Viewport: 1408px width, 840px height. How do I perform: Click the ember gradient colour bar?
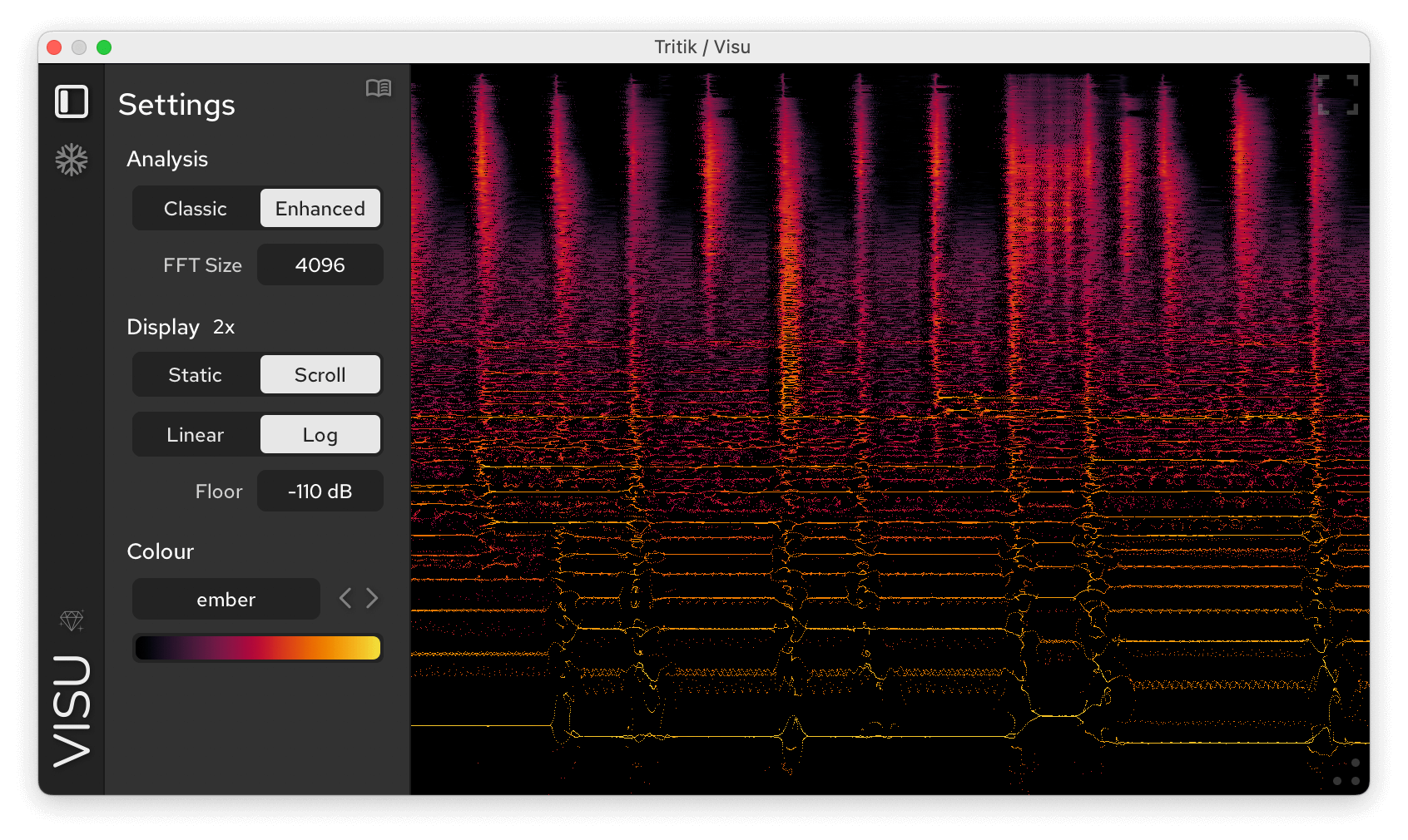pyautogui.click(x=258, y=648)
